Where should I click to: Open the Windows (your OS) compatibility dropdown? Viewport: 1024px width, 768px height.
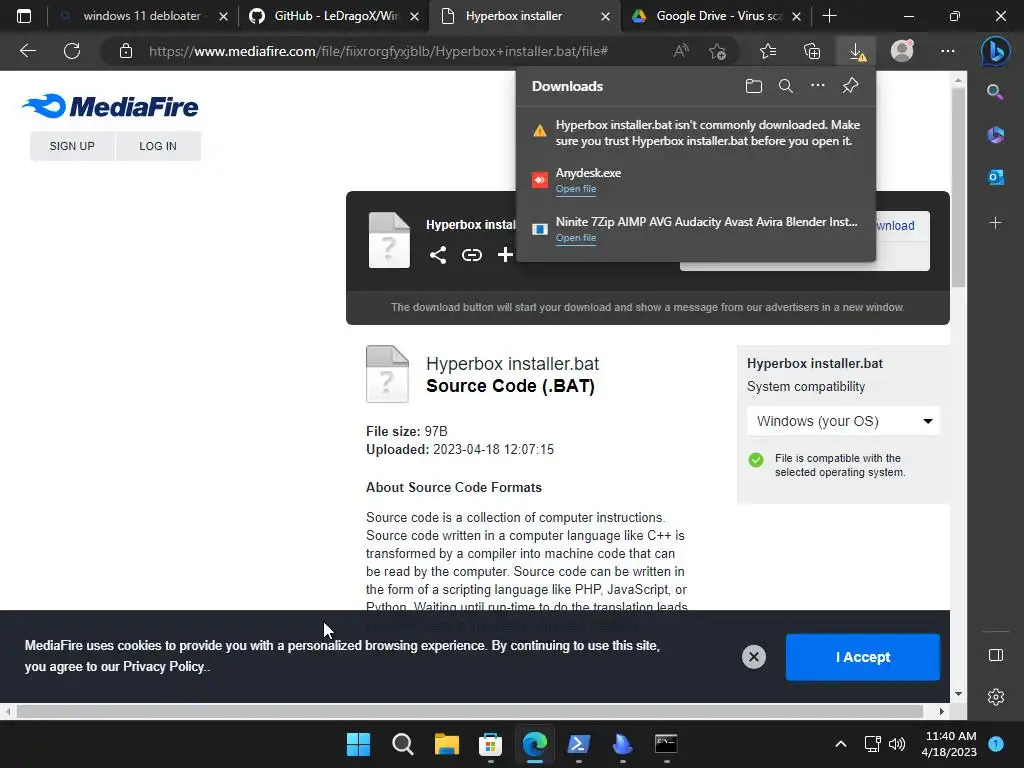click(843, 421)
